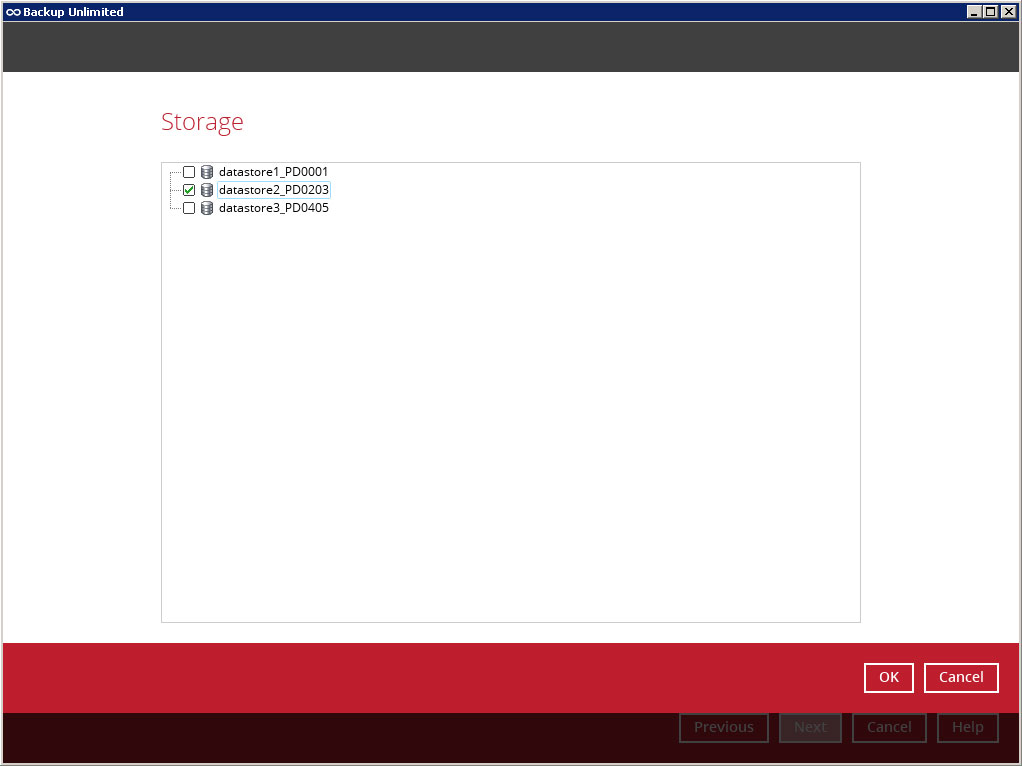Click the dimmed Cancel button beside Next

point(888,727)
